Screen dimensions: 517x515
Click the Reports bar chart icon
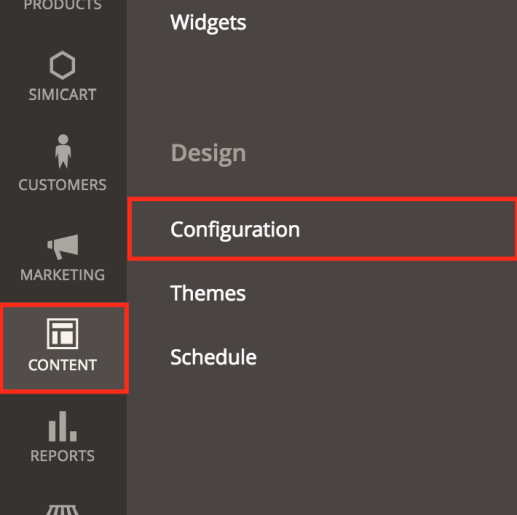[63, 426]
